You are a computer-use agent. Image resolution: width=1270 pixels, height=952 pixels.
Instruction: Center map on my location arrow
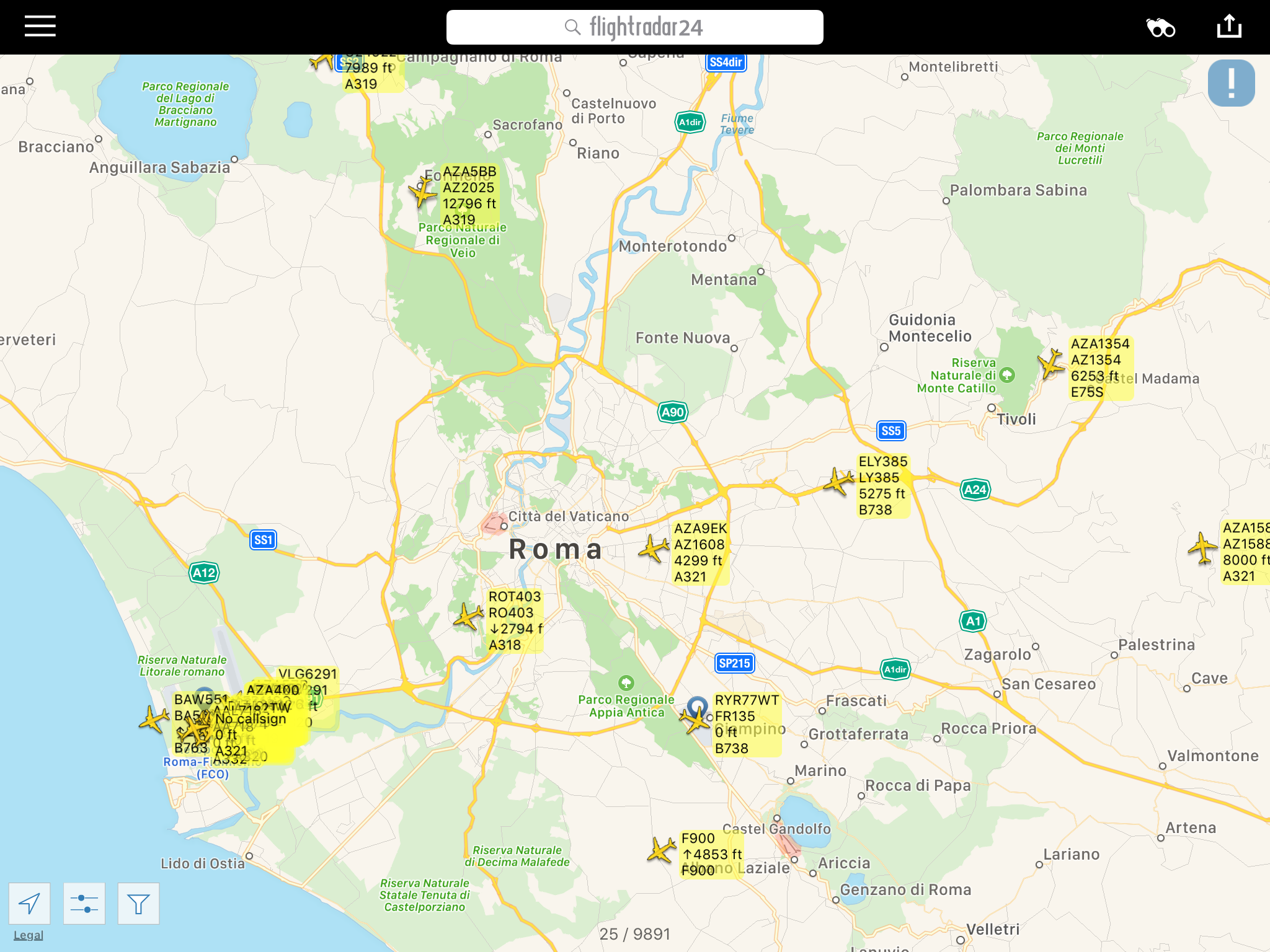pyautogui.click(x=29, y=904)
